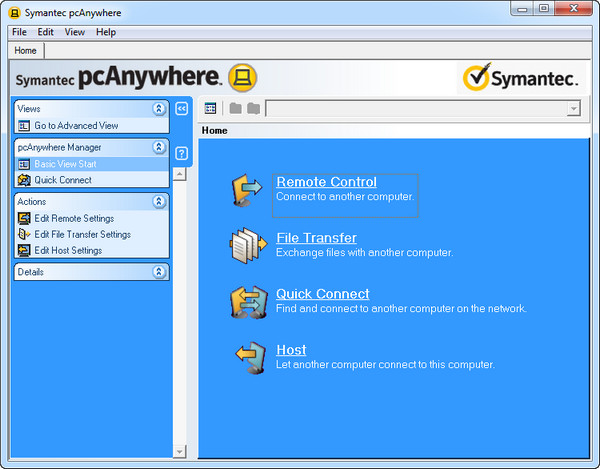Viewport: 600px width, 469px height.
Task: Click the sidebar scrollbar up arrow
Action: pyautogui.click(x=179, y=174)
